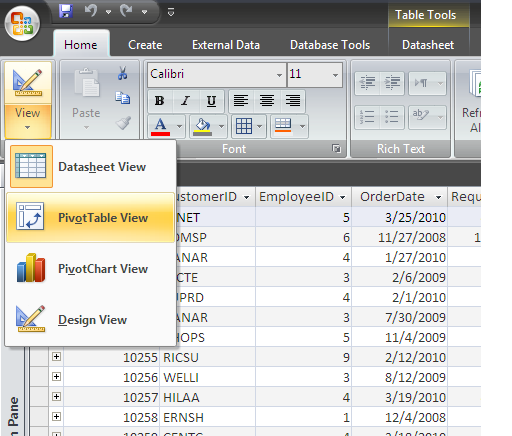Click the Cut scissors icon
512x436 pixels.
click(x=123, y=73)
